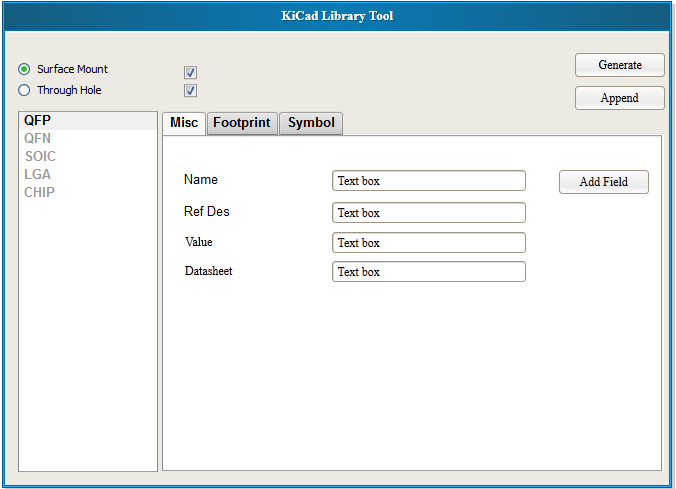Click the Name text box
The height and width of the screenshot is (489, 676).
tap(428, 181)
